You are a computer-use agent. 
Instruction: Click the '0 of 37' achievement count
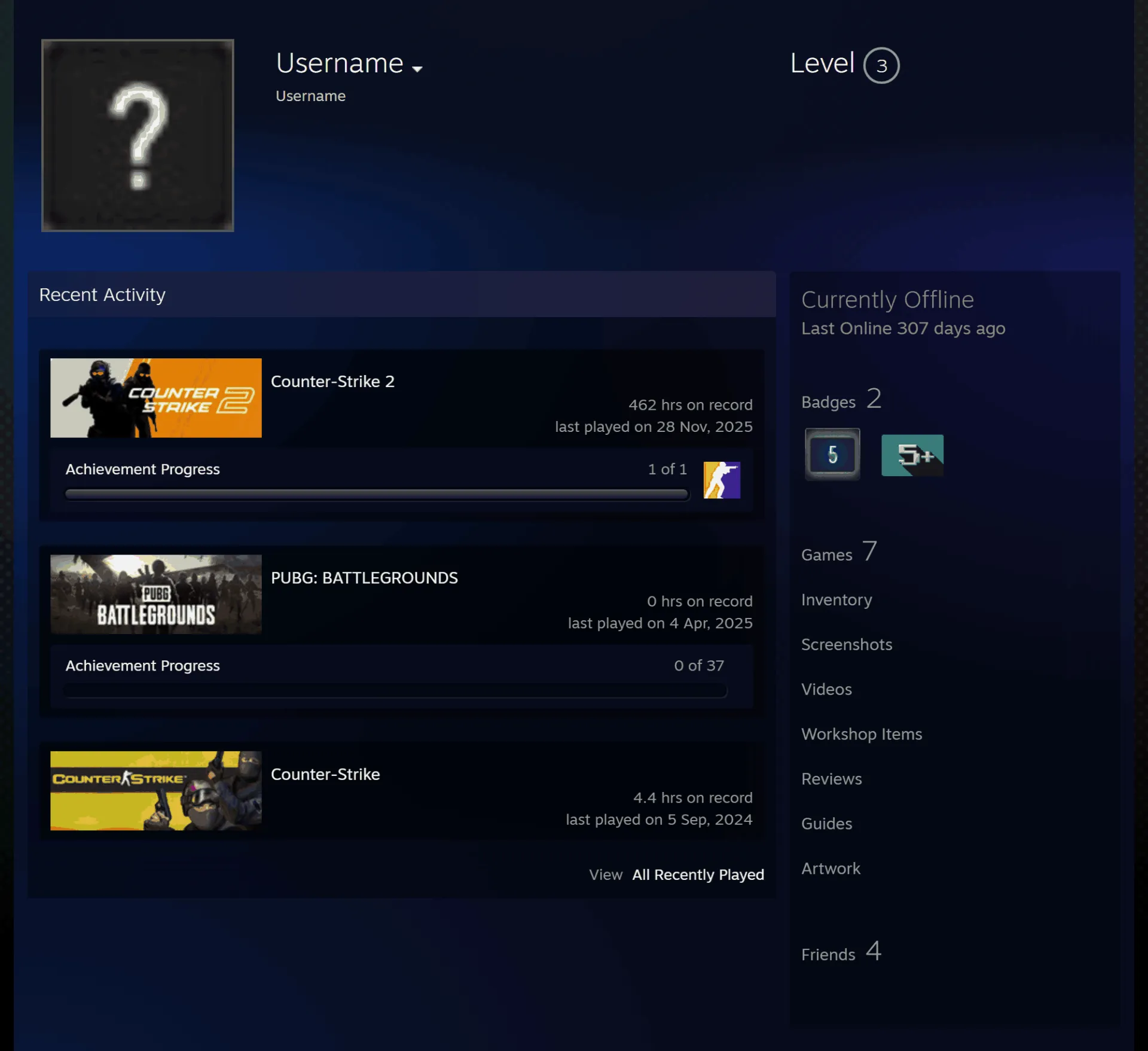698,665
